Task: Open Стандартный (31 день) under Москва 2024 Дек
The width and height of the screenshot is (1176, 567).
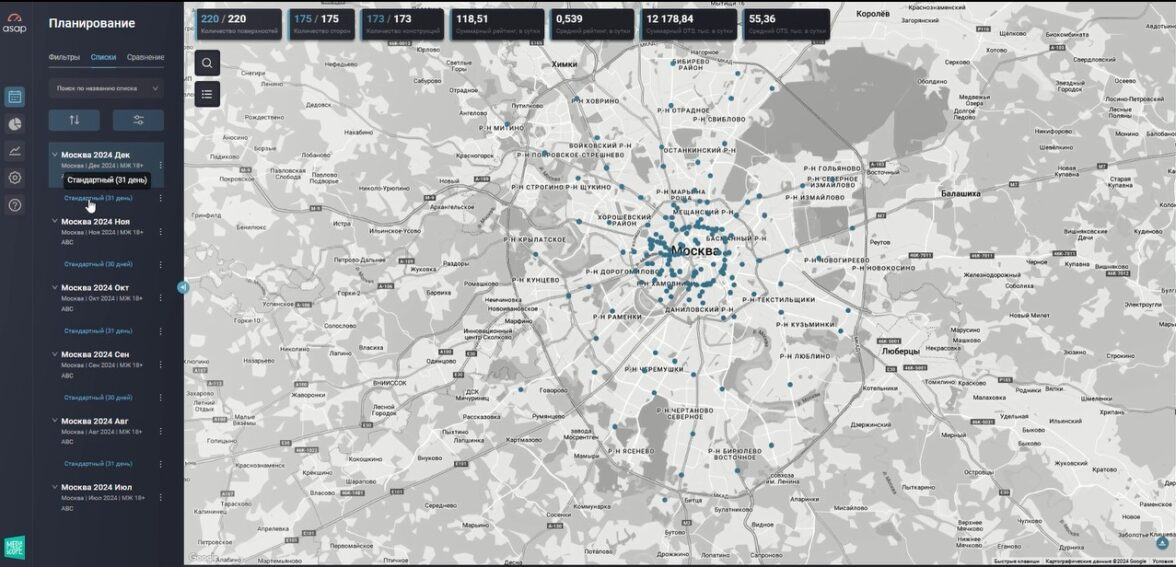Action: coord(98,198)
